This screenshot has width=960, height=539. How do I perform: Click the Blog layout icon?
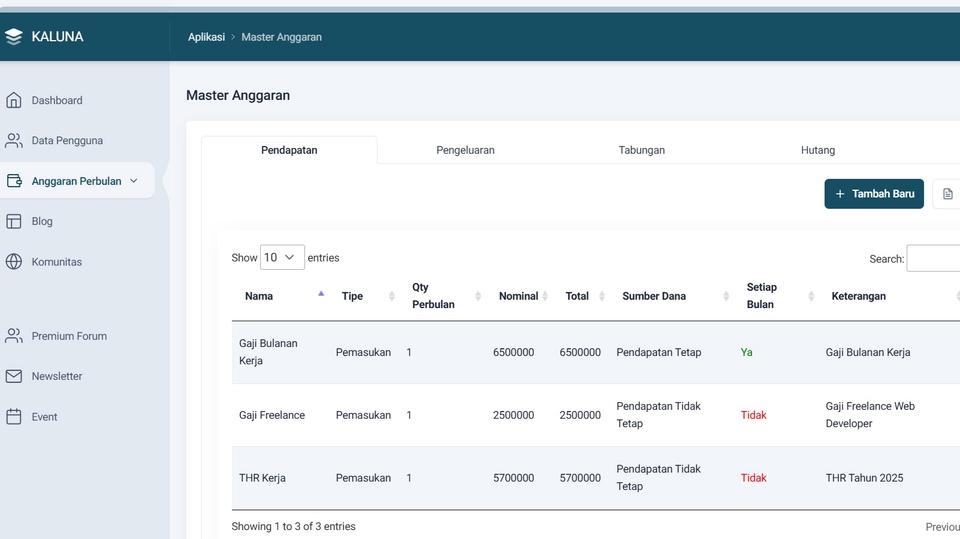pos(13,221)
